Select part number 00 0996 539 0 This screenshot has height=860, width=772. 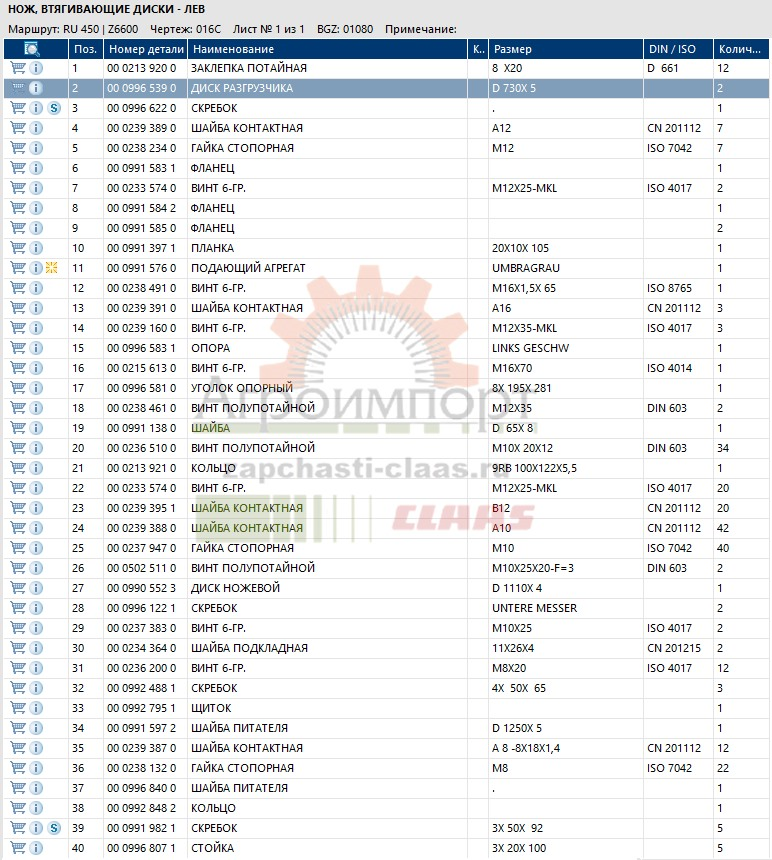point(141,88)
